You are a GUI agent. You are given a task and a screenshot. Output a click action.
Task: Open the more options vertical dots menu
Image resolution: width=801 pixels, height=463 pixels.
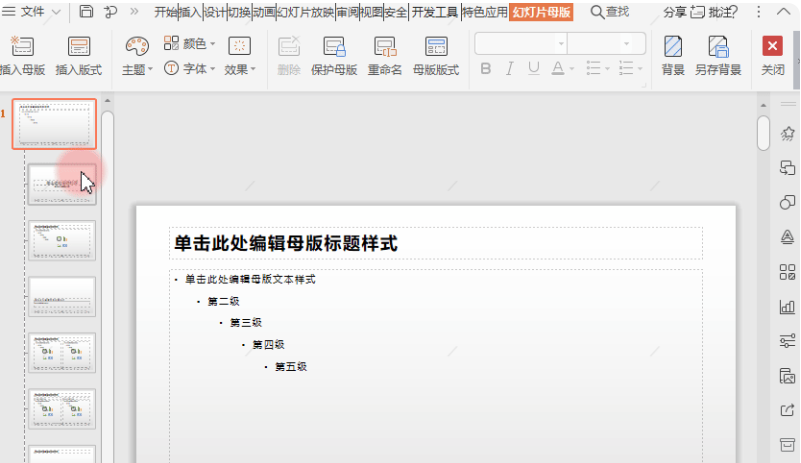(759, 12)
